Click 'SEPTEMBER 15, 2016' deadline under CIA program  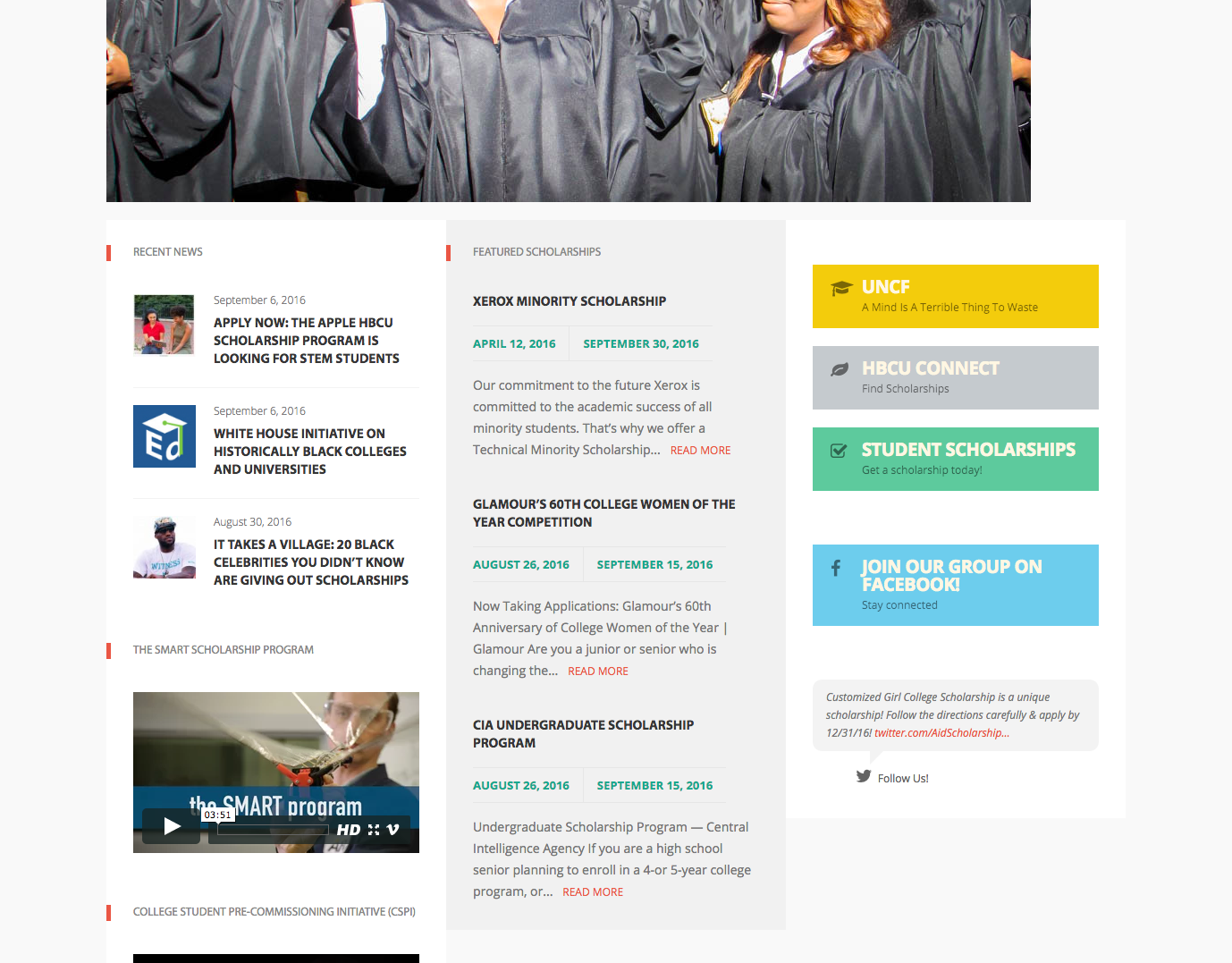[x=654, y=786]
